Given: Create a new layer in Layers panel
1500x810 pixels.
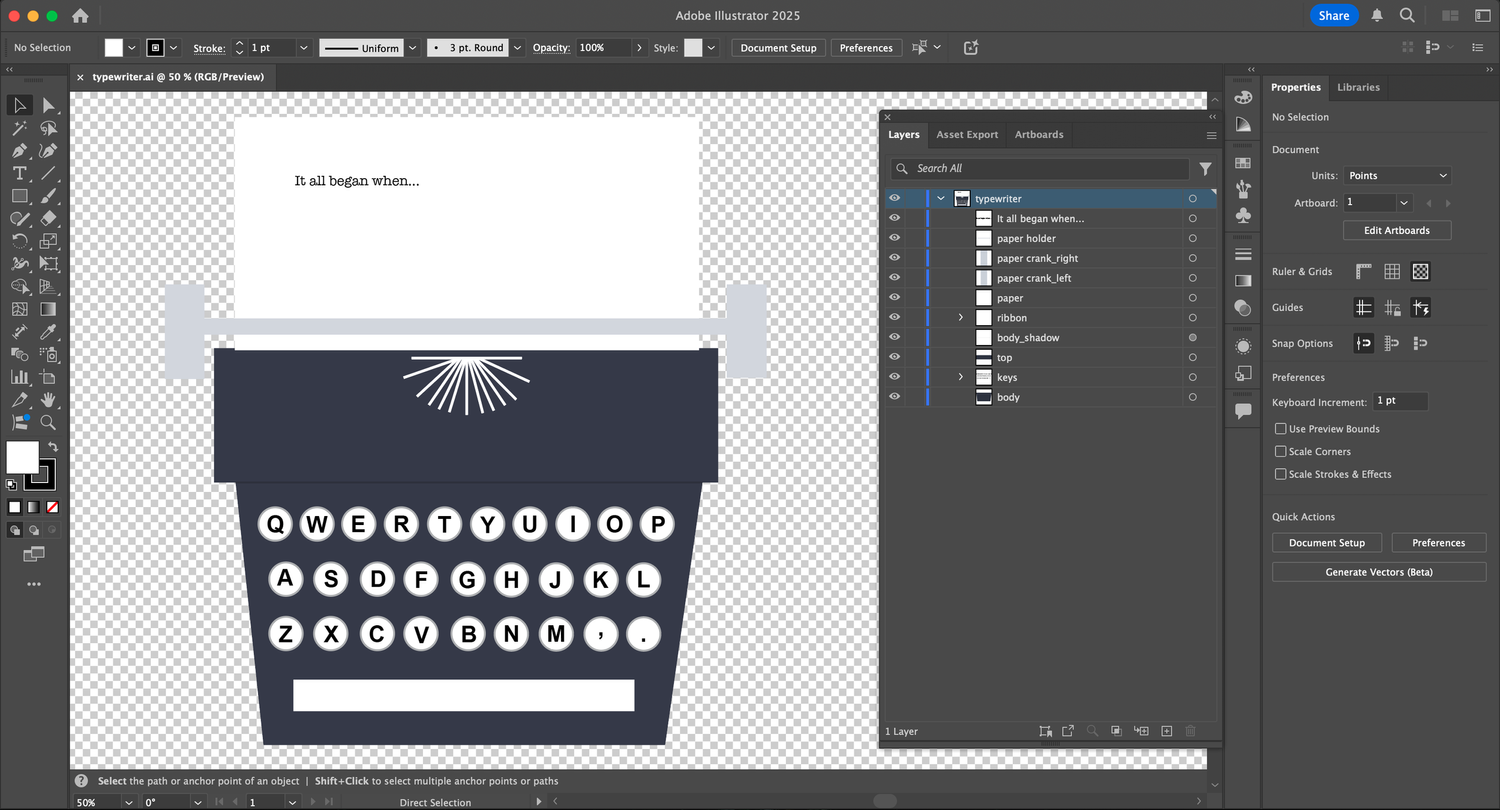Looking at the screenshot, I should (1166, 732).
